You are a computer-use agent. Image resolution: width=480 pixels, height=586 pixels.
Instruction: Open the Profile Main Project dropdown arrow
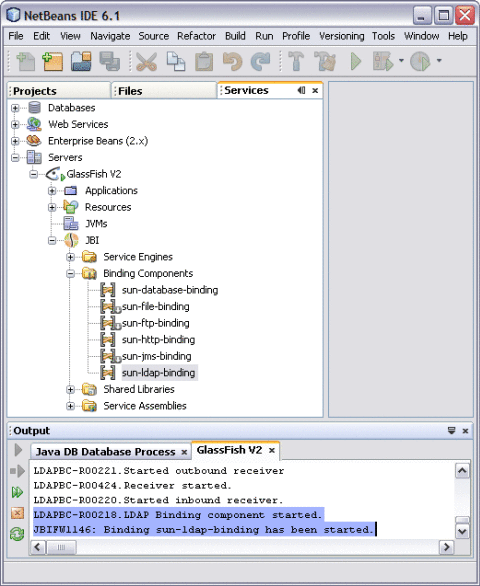tap(439, 60)
